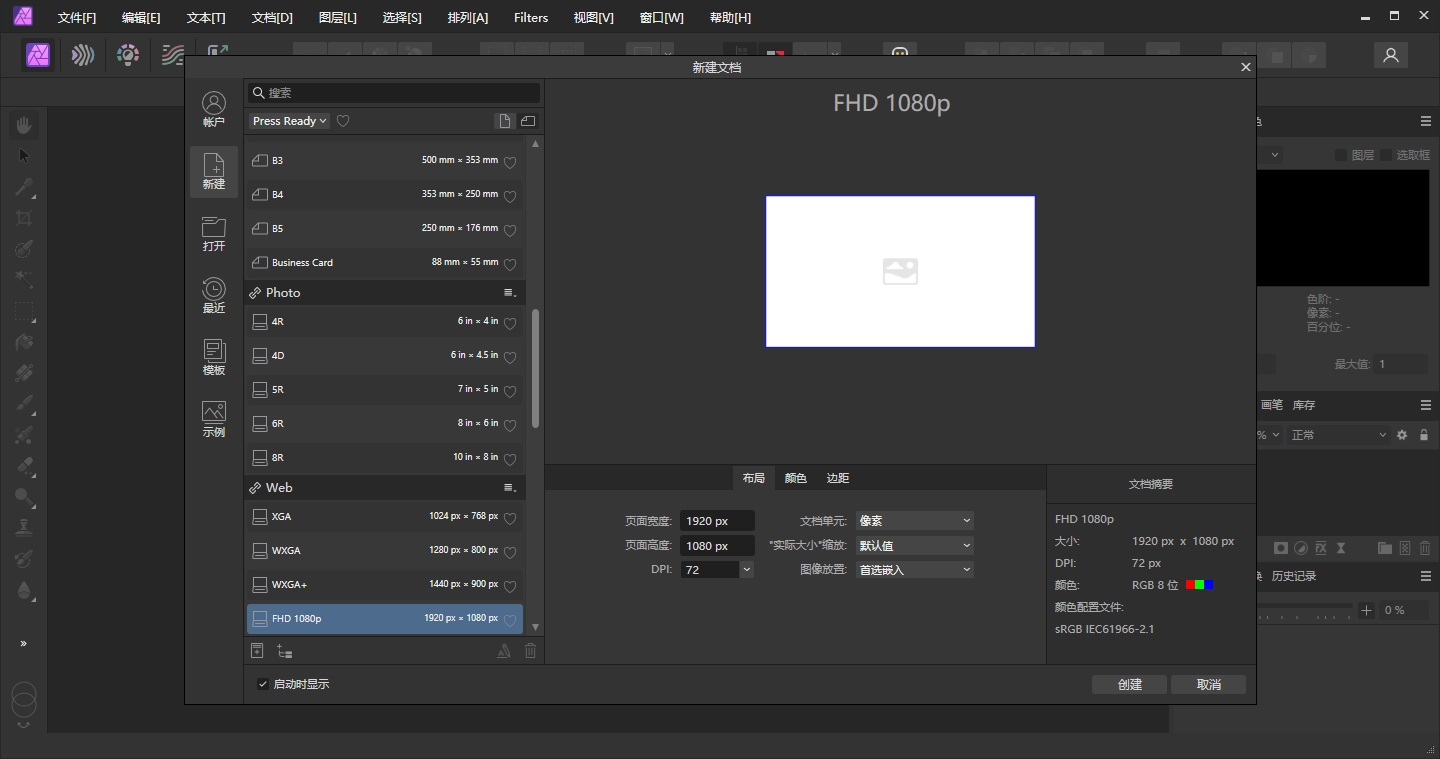Select the rectangular marquee tool

(x=24, y=311)
